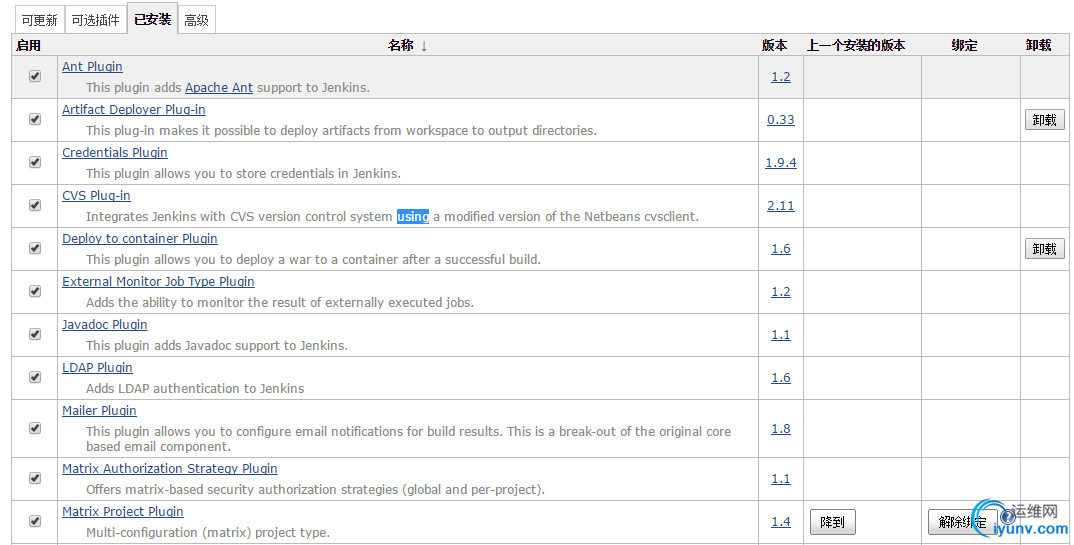Screen dimensions: 1074x545
Task: Open the Apache Ant link
Action: [218, 88]
